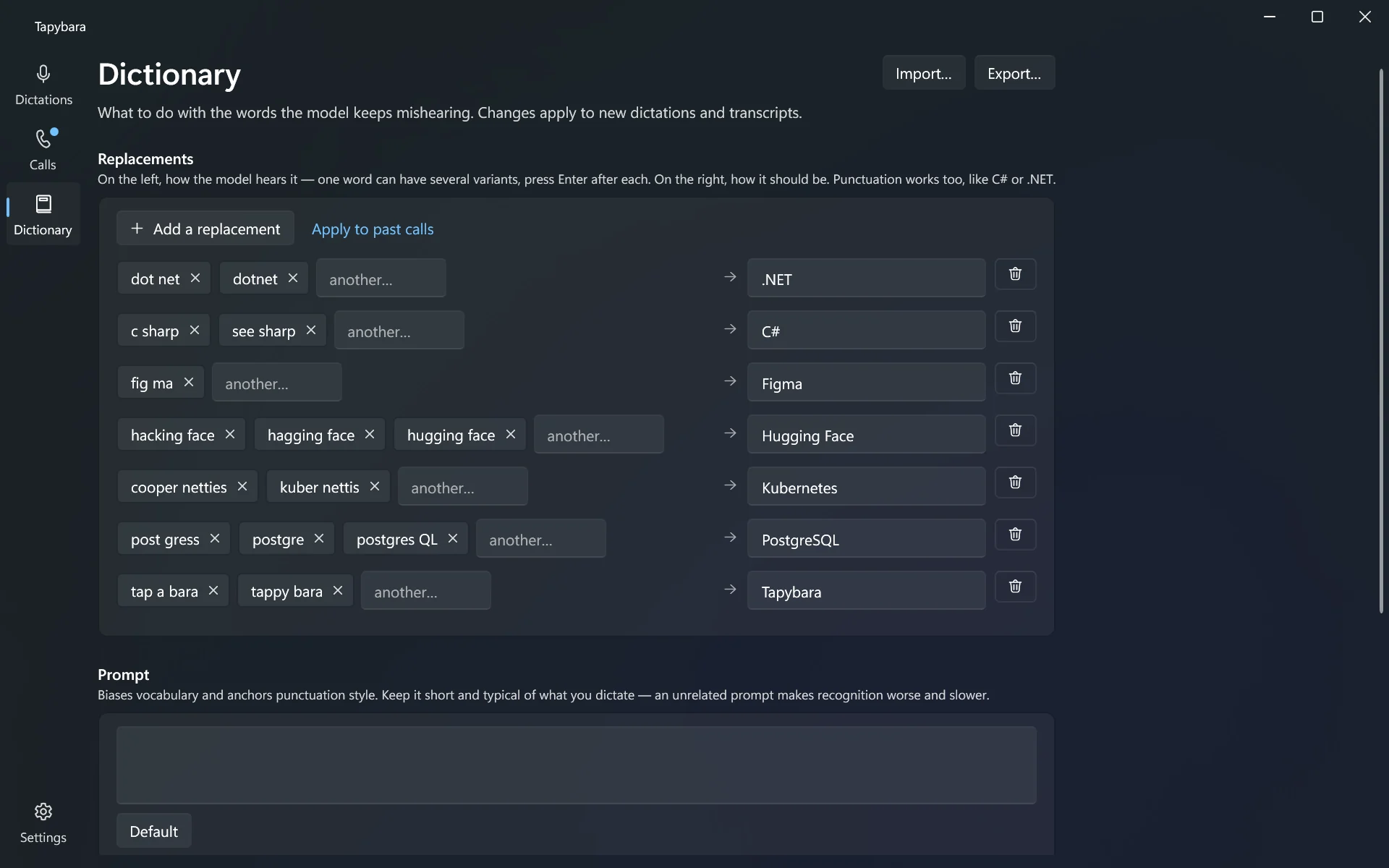Screen dimensions: 1389x868
Task: Delete the Kubernetes replacement row
Action: [1015, 482]
